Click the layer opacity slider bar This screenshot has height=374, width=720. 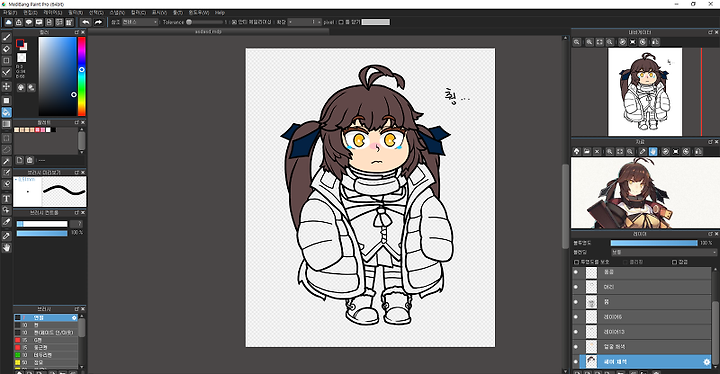click(654, 243)
